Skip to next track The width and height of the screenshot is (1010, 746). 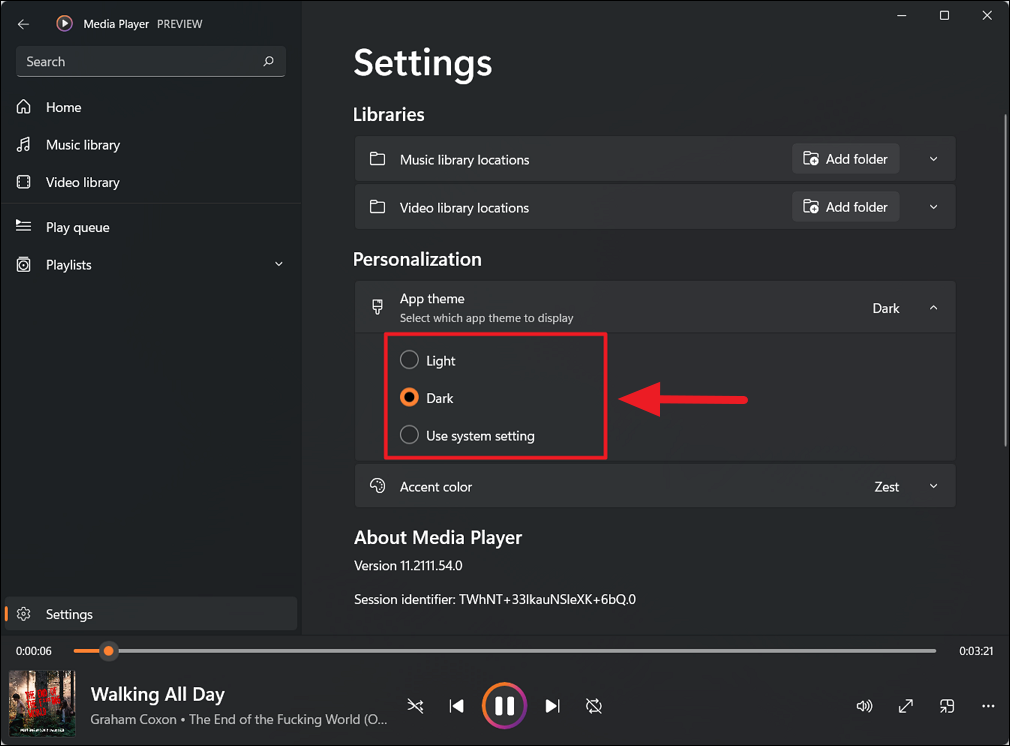coord(553,706)
